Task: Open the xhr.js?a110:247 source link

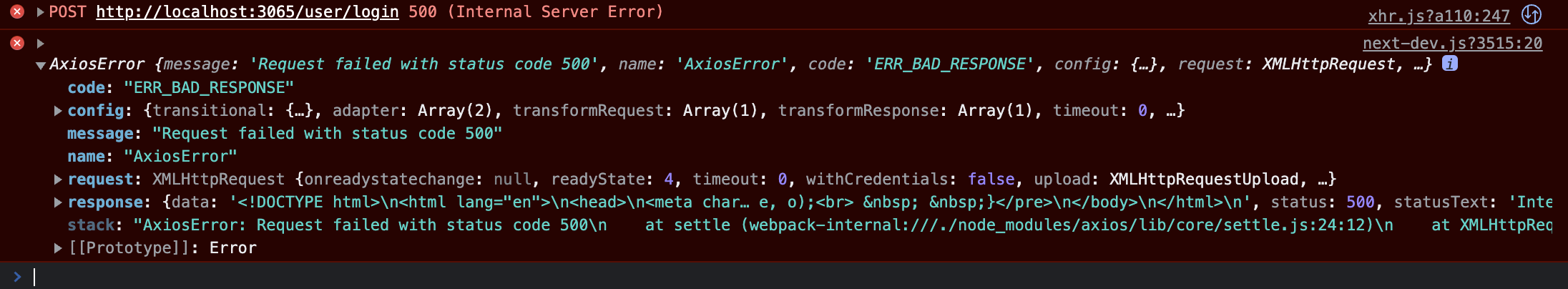Action: click(1439, 16)
